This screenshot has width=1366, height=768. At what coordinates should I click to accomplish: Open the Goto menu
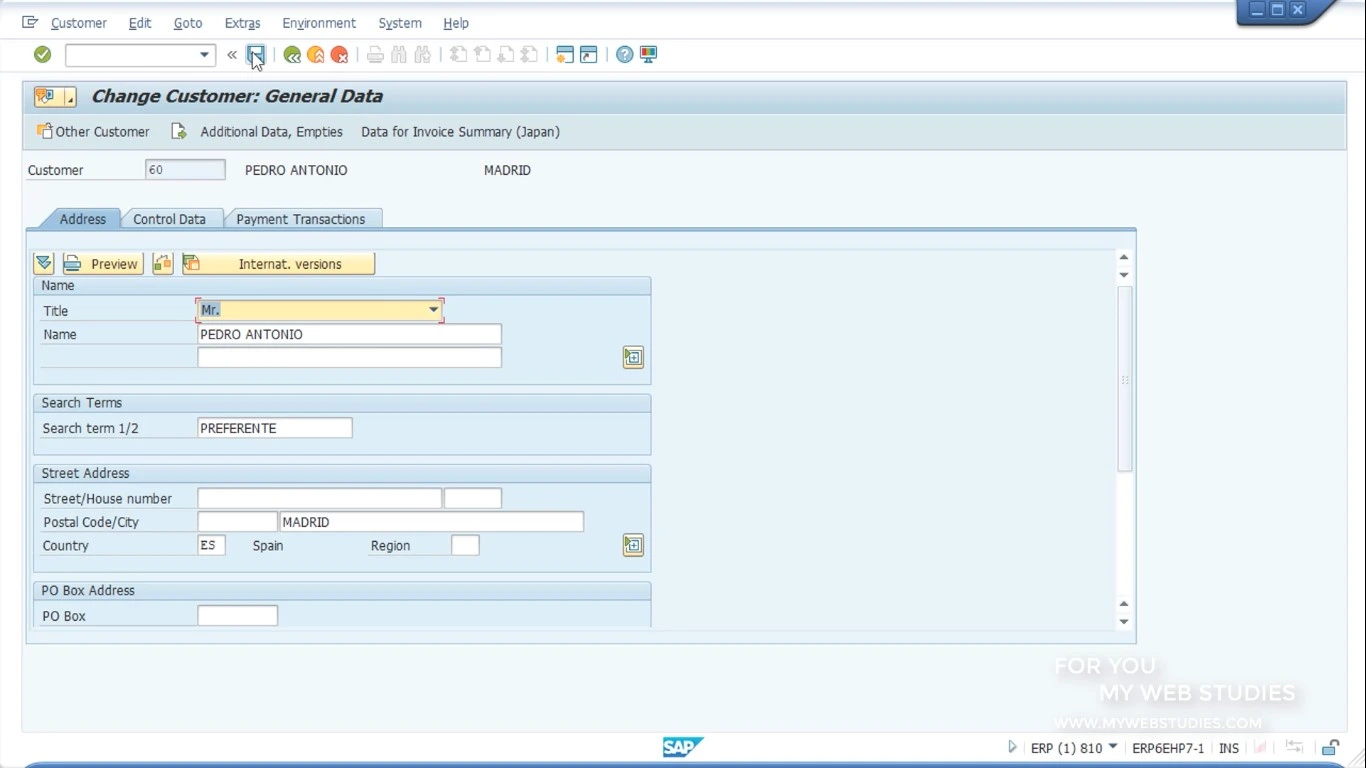(x=188, y=23)
